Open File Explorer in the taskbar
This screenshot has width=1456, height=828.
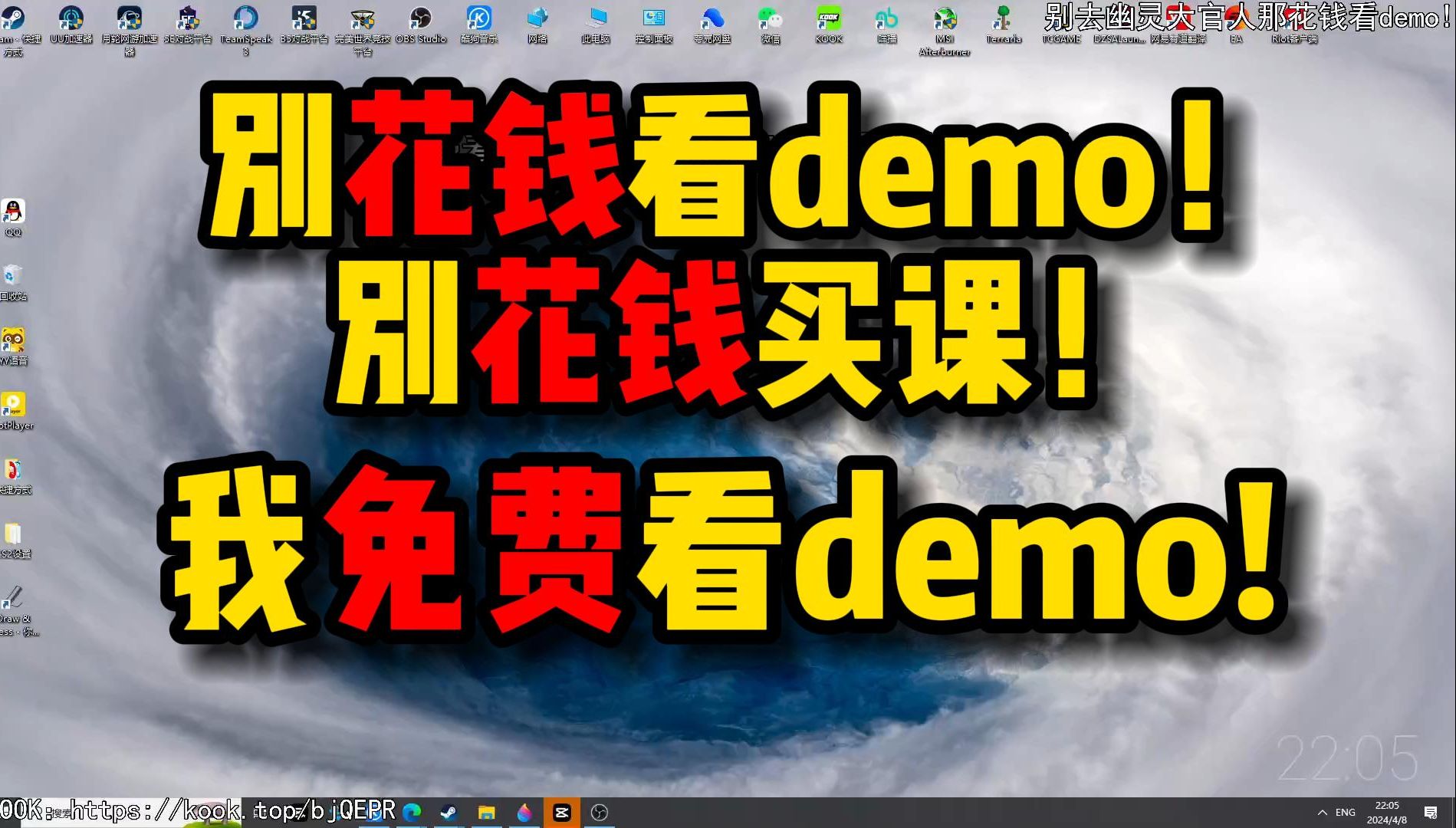(x=487, y=813)
